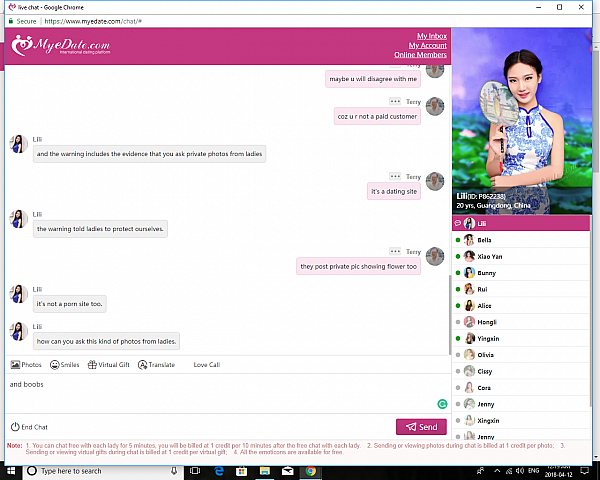Open My Inbox link
This screenshot has height=480, width=600.
click(431, 37)
